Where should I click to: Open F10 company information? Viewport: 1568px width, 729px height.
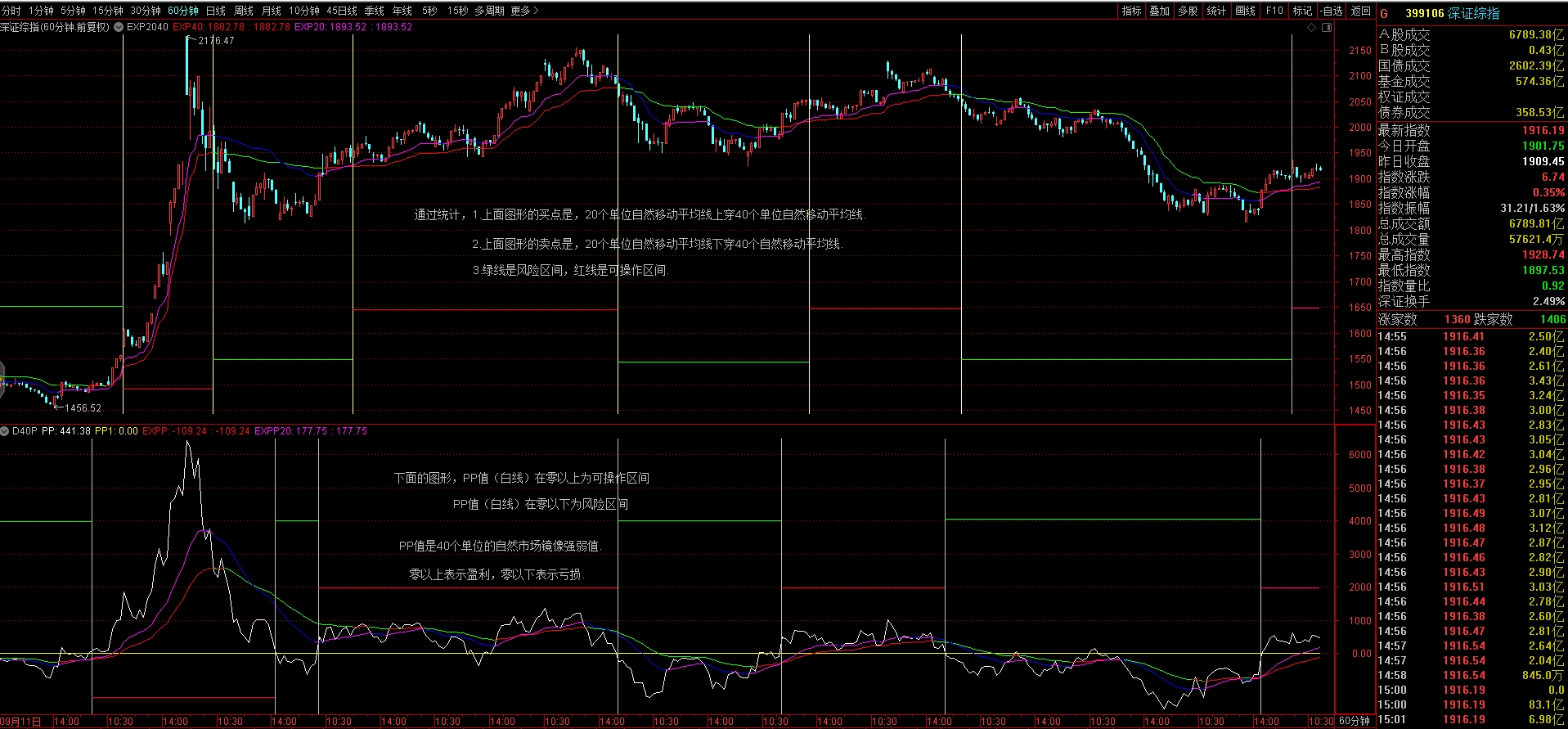[1274, 11]
